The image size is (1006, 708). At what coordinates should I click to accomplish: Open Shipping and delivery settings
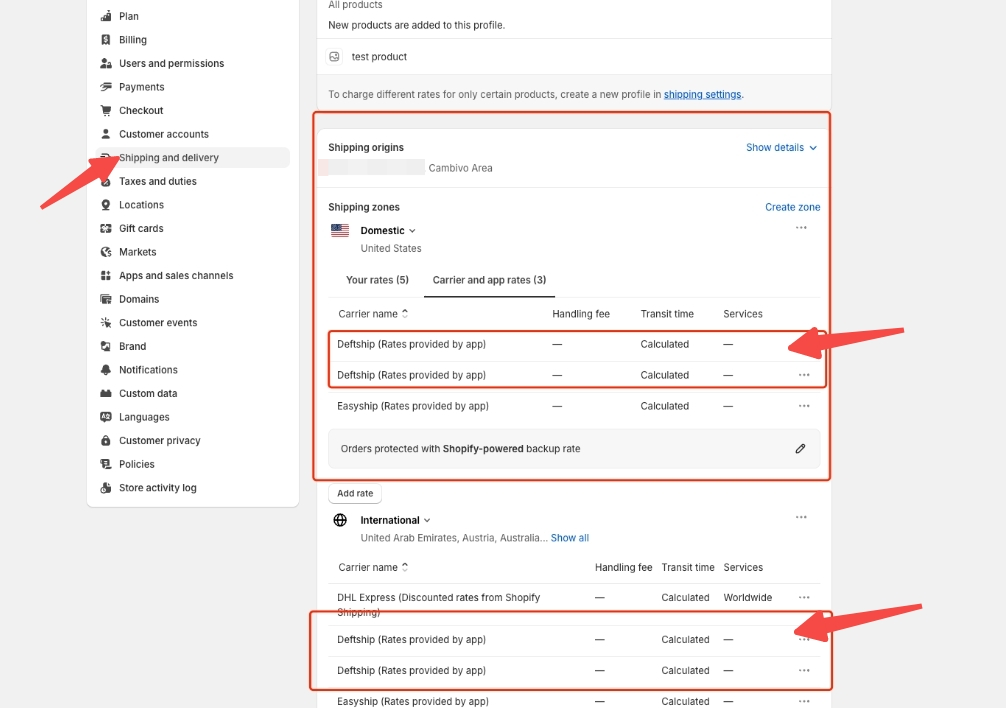pyautogui.click(x=192, y=158)
